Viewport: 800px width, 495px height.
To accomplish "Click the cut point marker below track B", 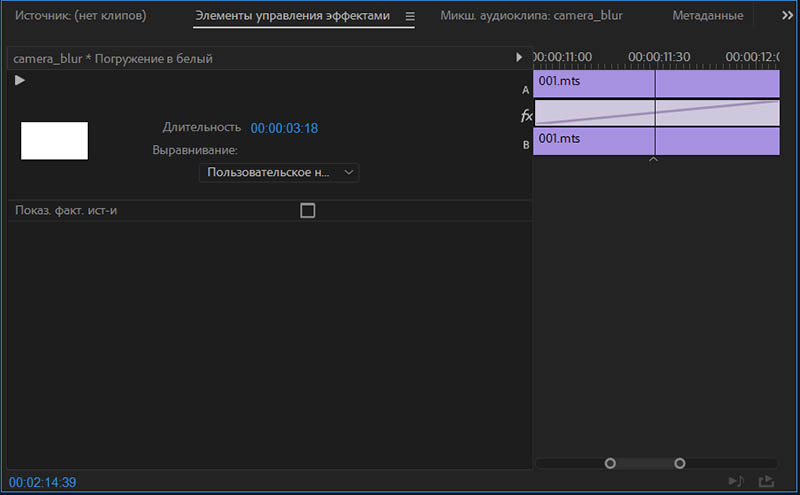I will [654, 160].
